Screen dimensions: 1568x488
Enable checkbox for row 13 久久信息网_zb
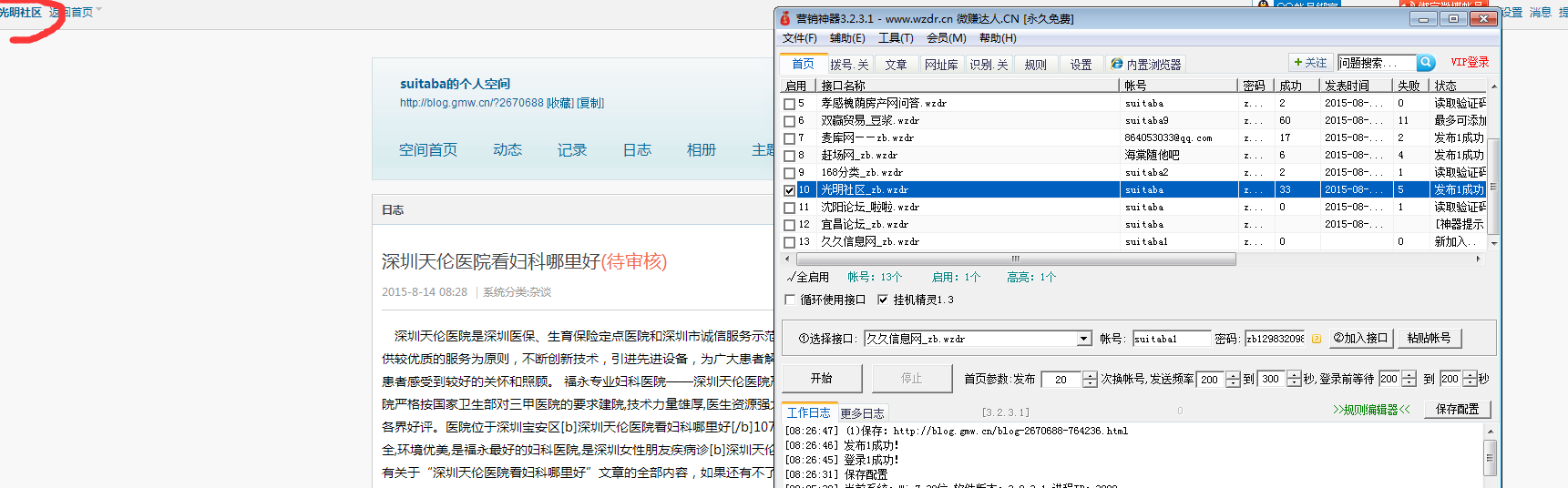point(789,242)
